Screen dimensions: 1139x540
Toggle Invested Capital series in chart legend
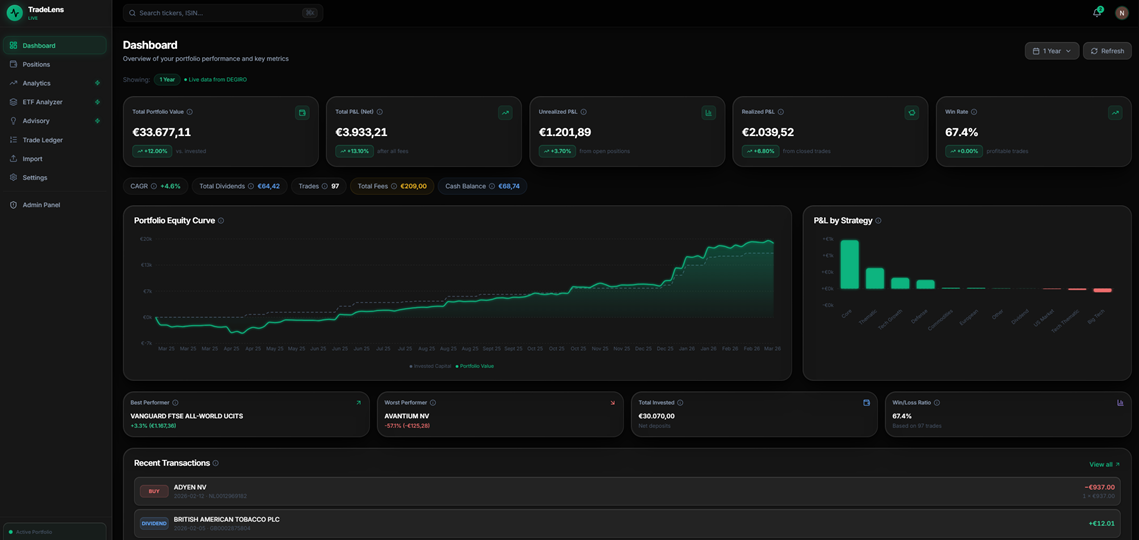[x=431, y=366]
